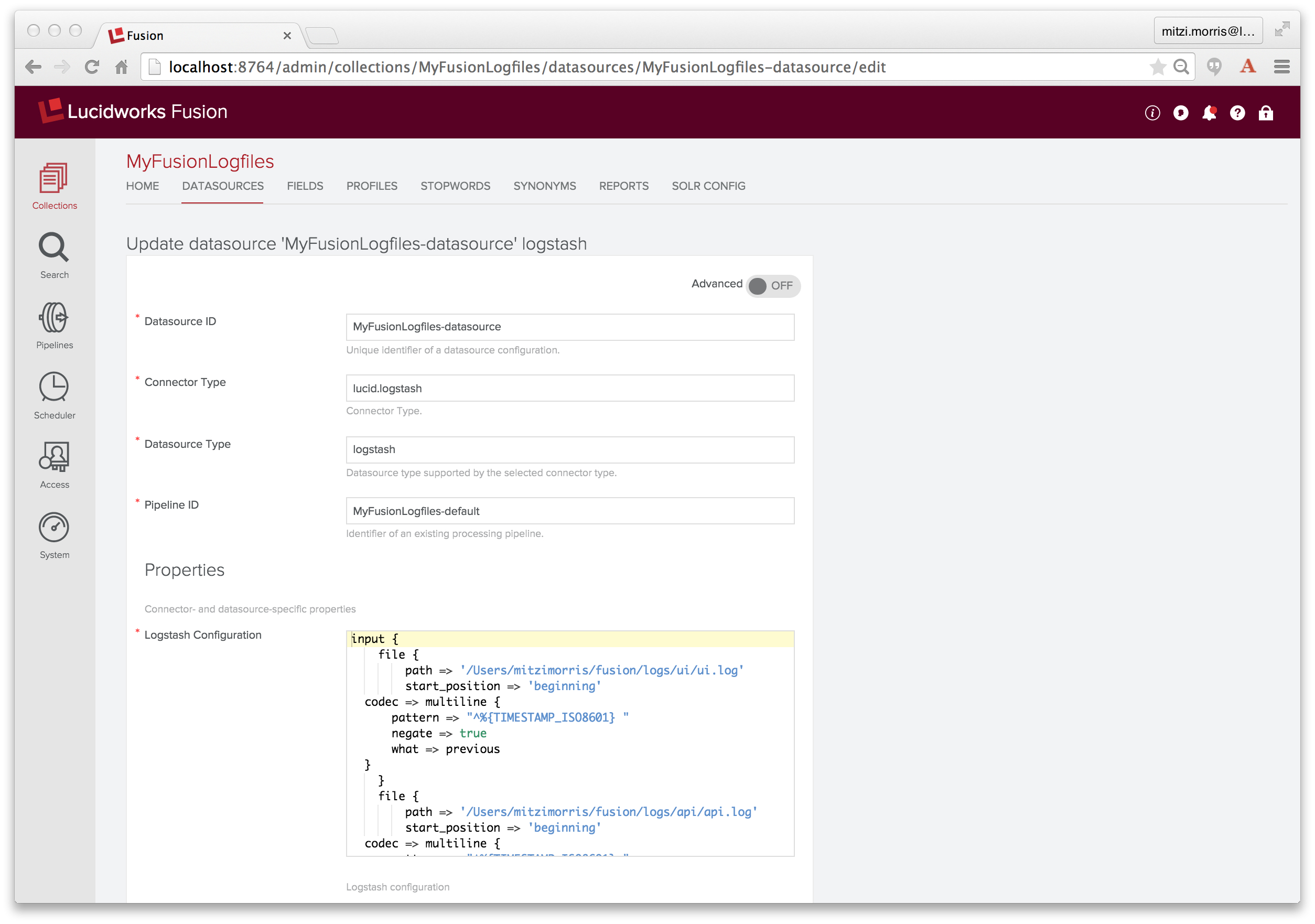
Task: Click the Lucidworks Fusion logo
Action: [133, 111]
